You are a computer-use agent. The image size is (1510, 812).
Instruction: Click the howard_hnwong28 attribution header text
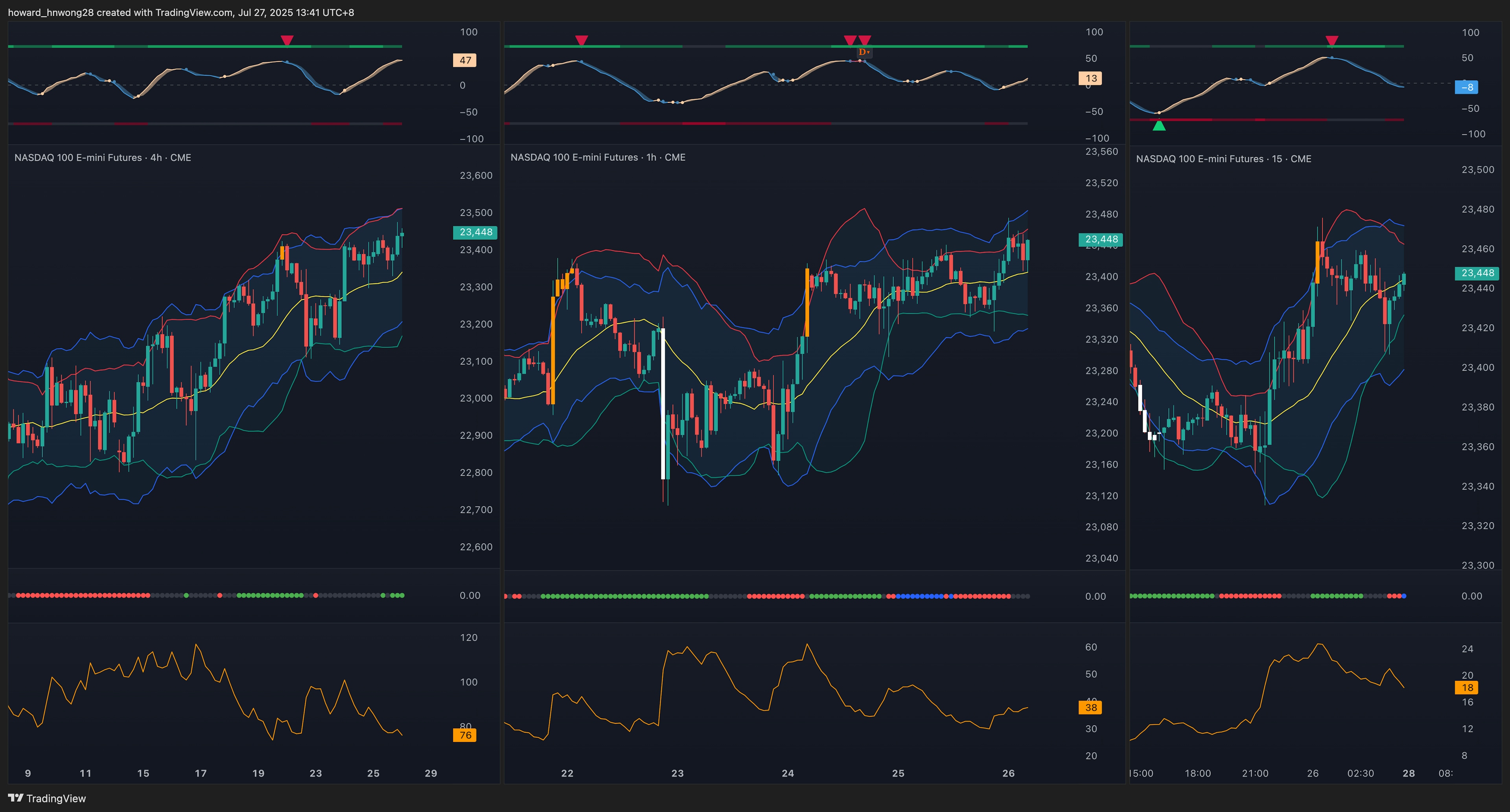(x=180, y=12)
